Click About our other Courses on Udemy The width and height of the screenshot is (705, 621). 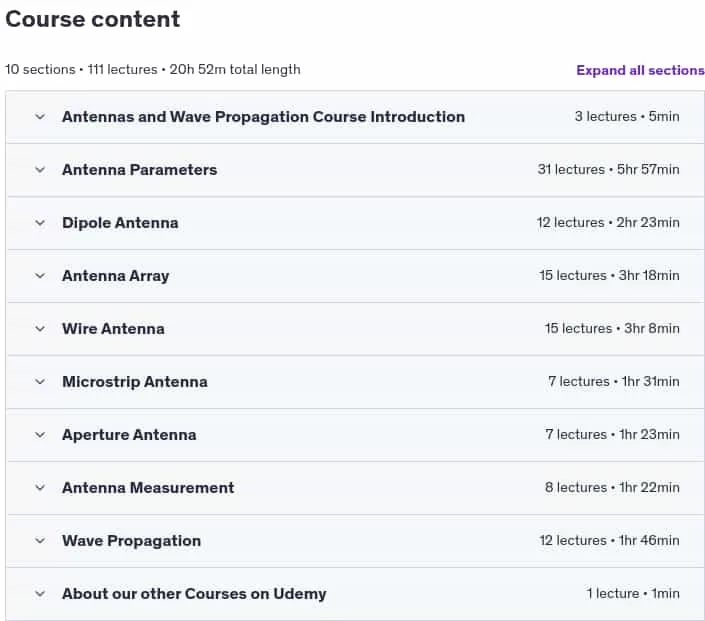pos(194,594)
